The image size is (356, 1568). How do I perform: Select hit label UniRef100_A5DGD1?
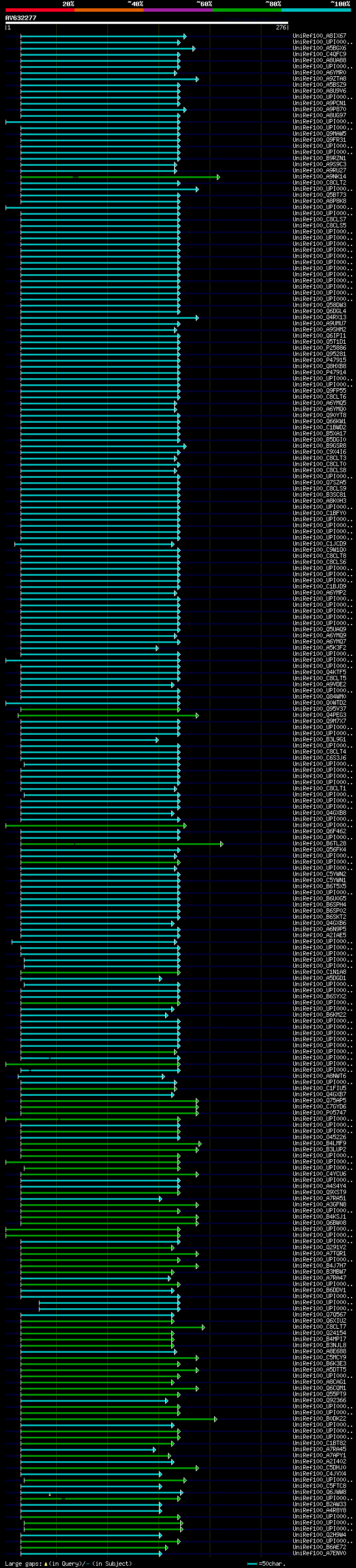point(319,978)
